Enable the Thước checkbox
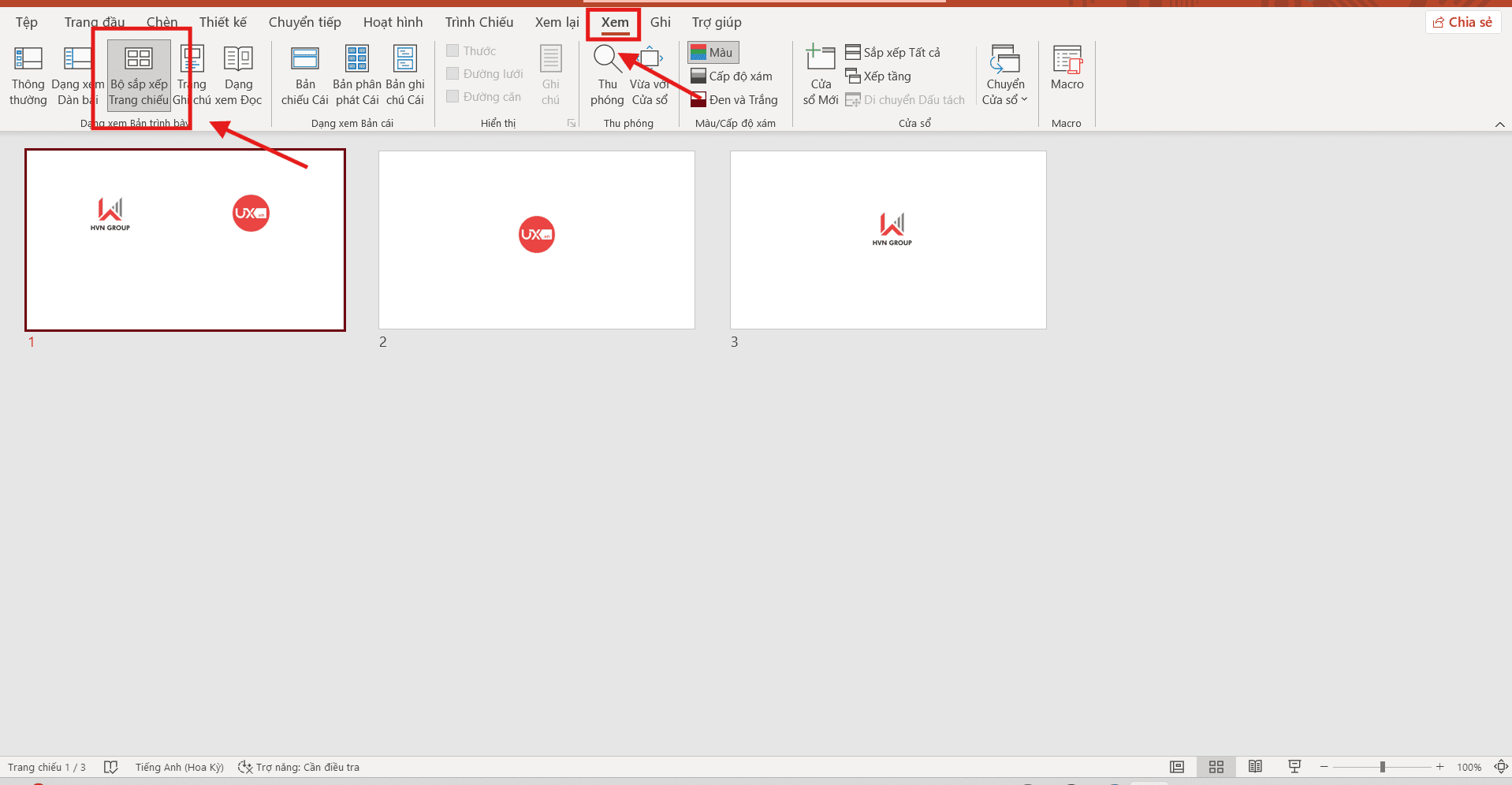The height and width of the screenshot is (785, 1512). pyautogui.click(x=452, y=50)
